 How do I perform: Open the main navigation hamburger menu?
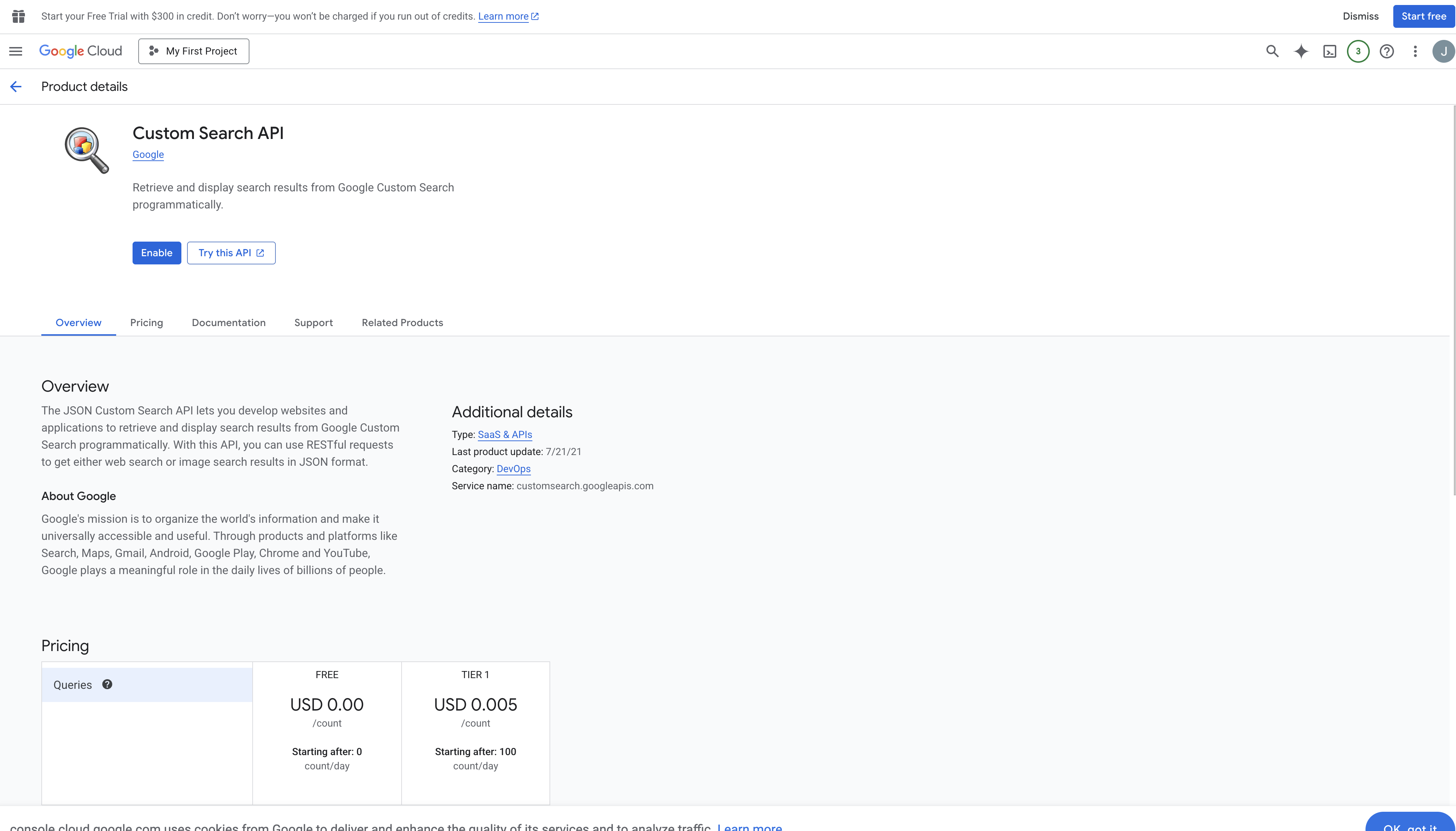16,51
